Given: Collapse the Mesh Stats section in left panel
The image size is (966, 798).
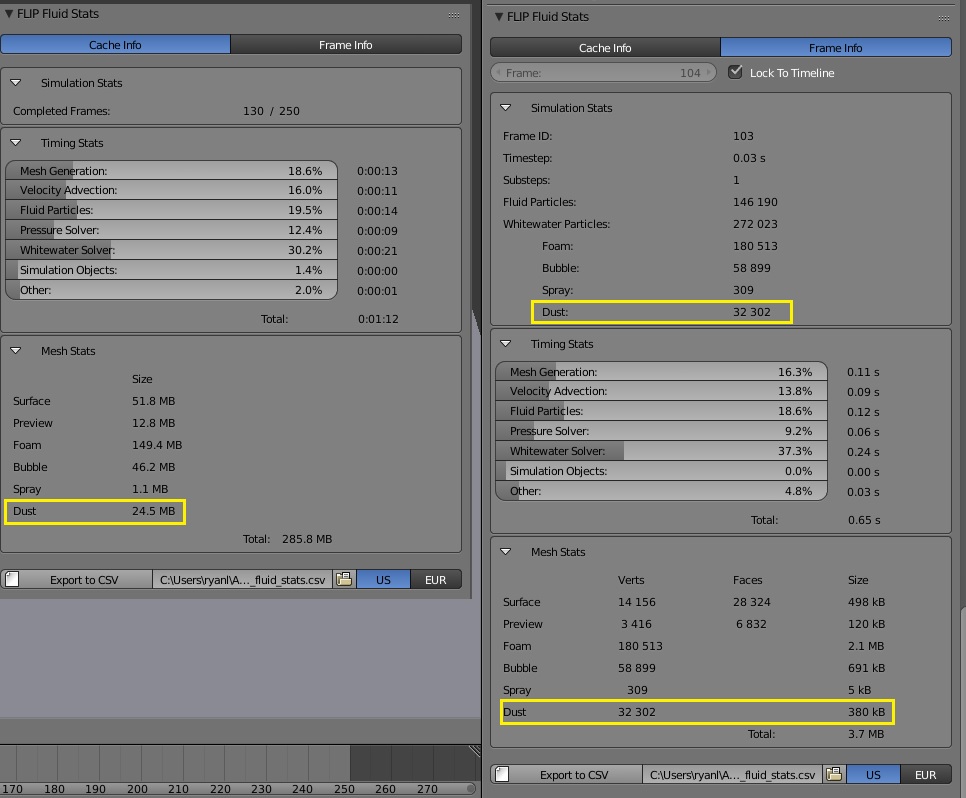Looking at the screenshot, I should (17, 350).
